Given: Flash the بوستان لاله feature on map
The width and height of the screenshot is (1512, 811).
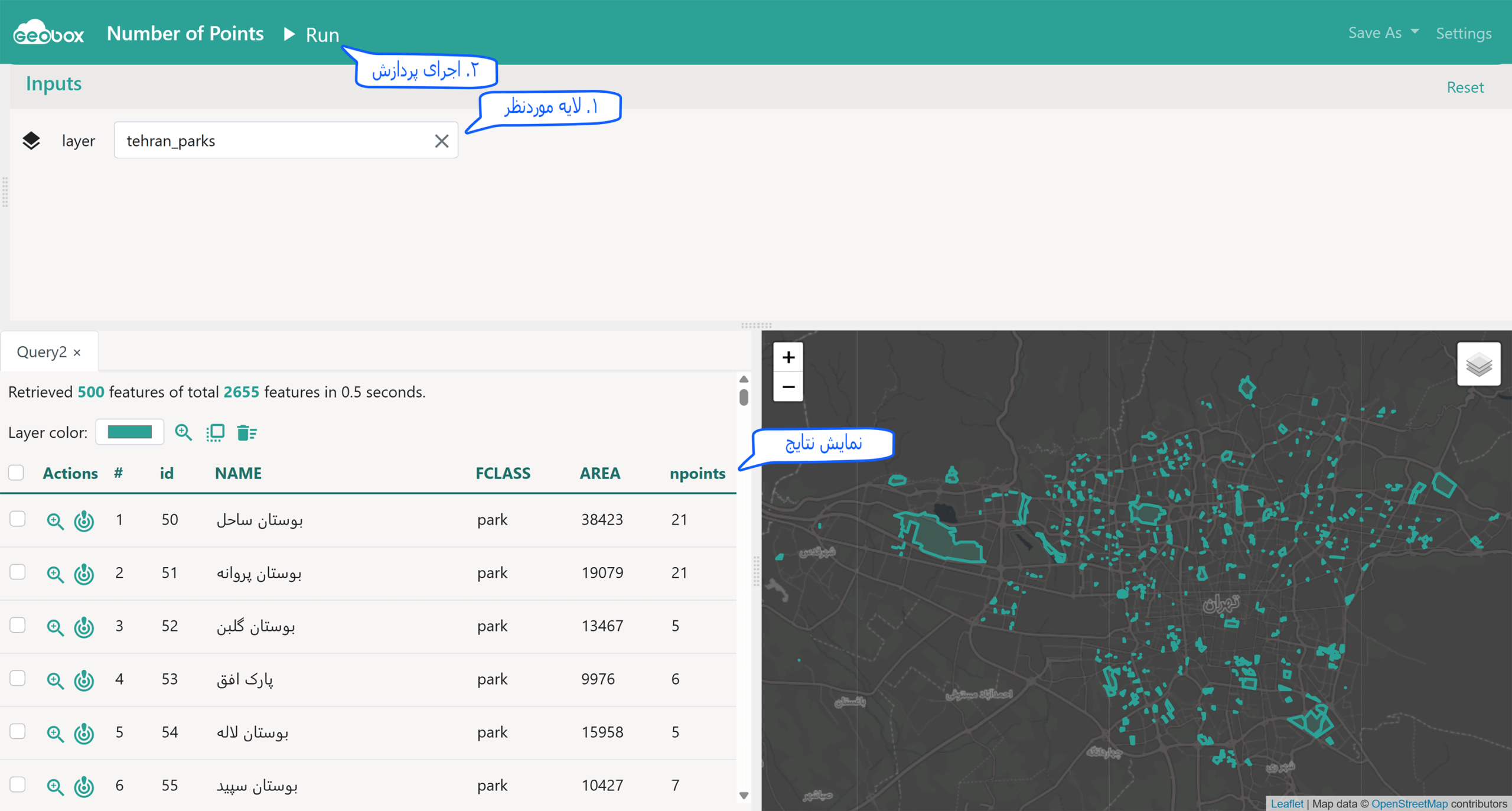Looking at the screenshot, I should pos(84,733).
